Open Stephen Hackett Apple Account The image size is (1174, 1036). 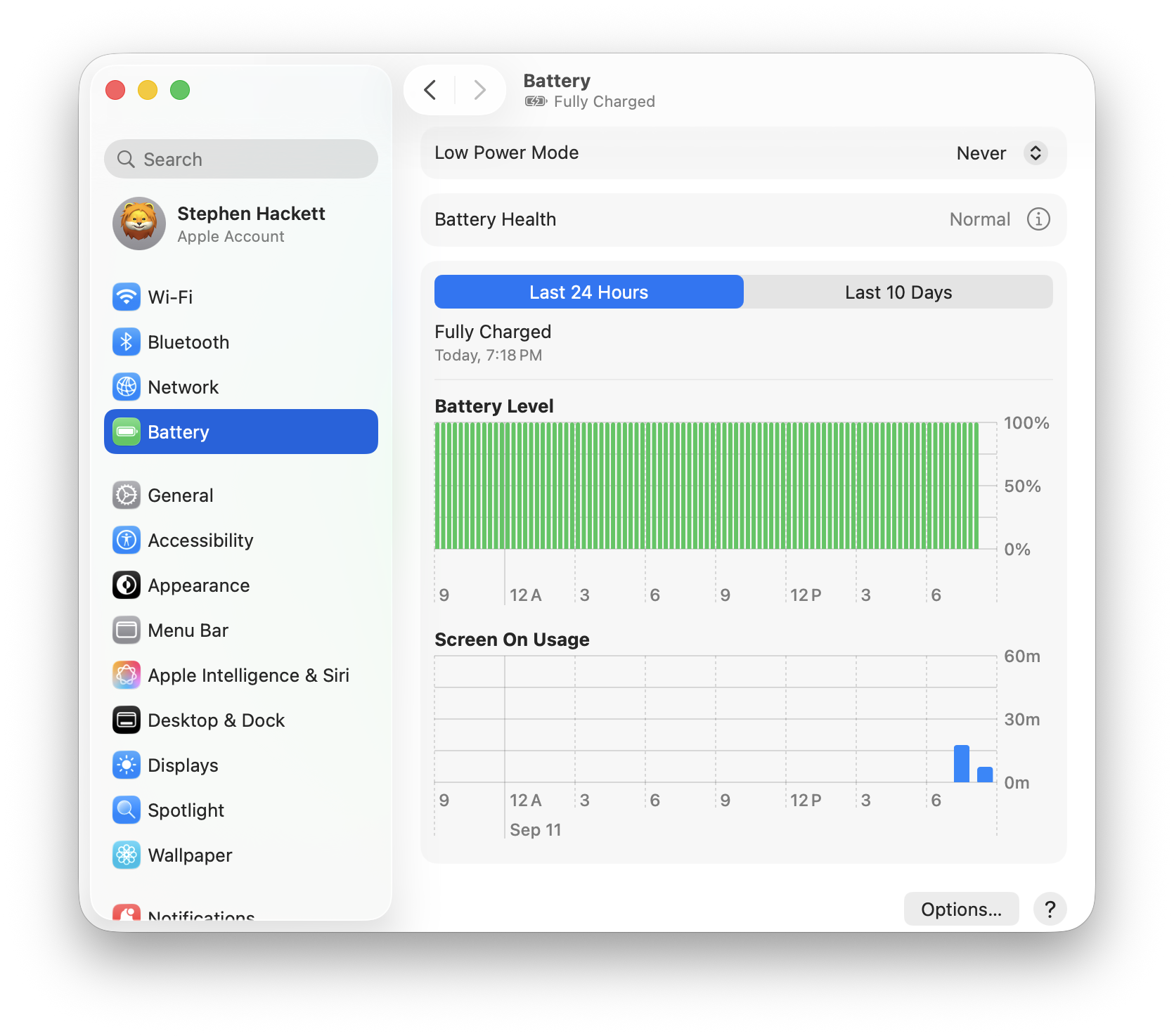tap(241, 224)
